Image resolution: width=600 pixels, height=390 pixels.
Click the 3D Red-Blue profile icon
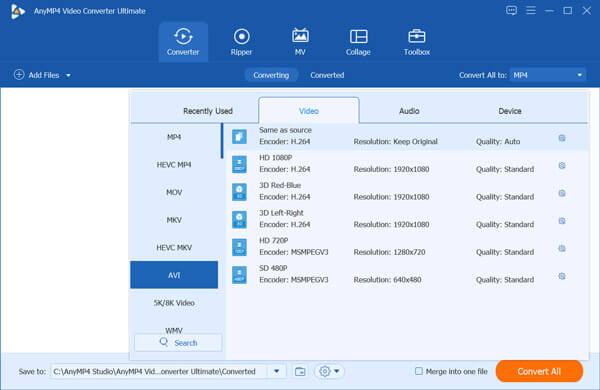tap(239, 192)
